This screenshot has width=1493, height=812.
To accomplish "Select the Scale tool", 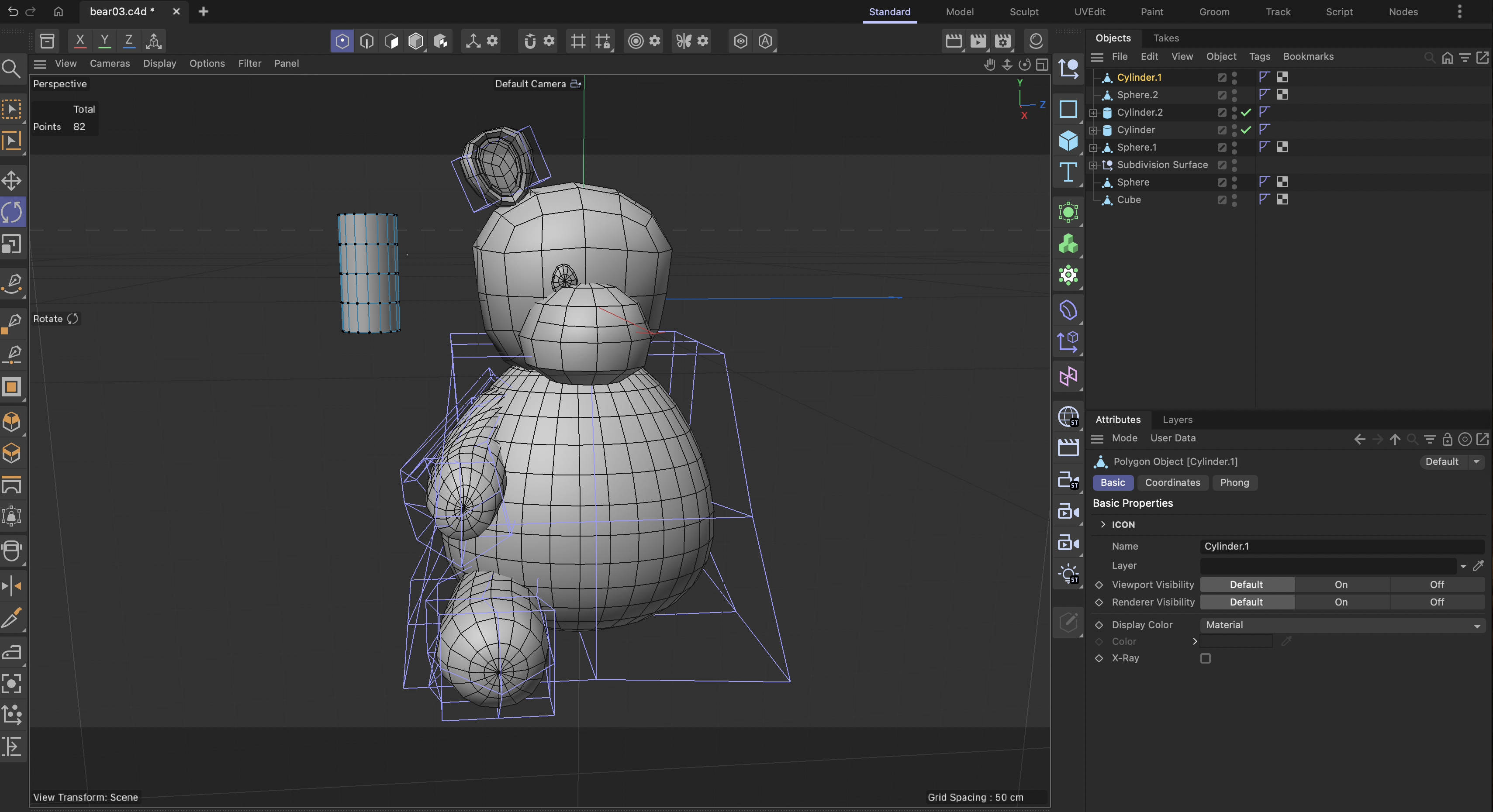I will click(x=12, y=243).
